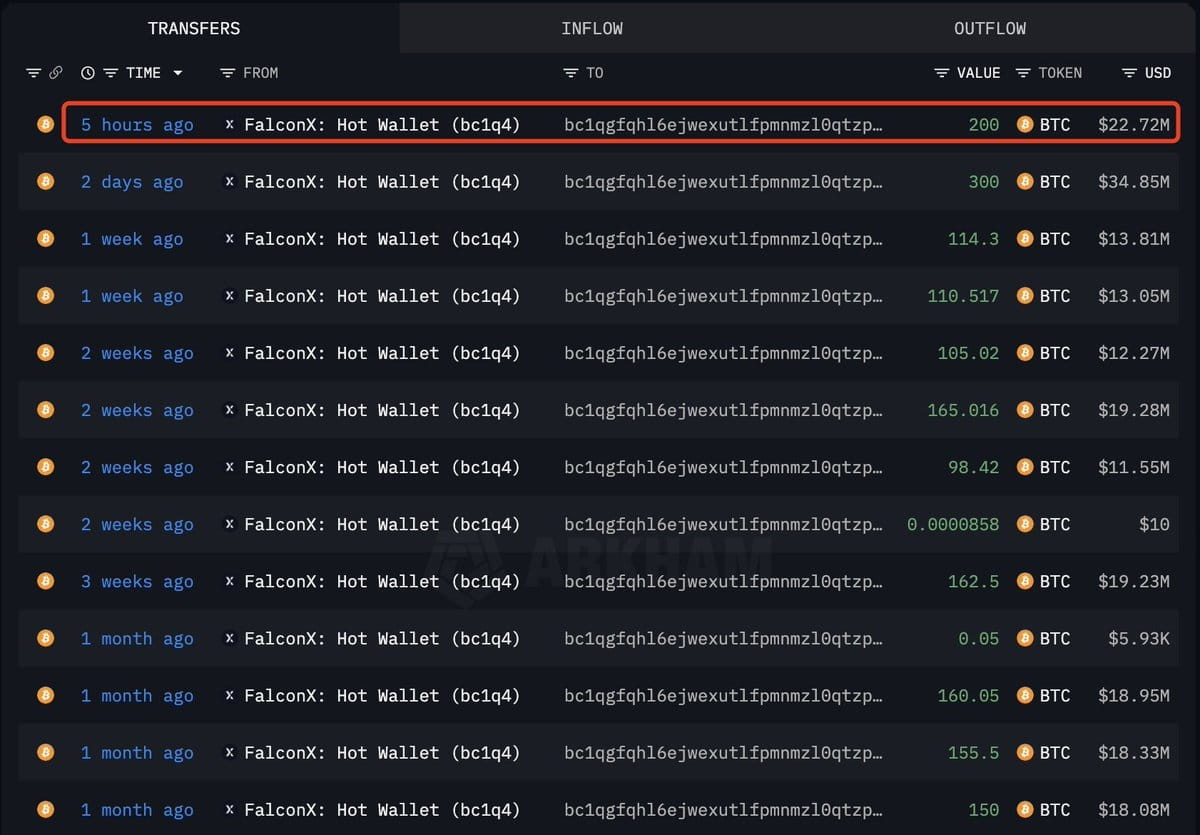Screen dimensions: 1200x835
Task: Click the TOKEN column filter icon
Action: 1023,73
